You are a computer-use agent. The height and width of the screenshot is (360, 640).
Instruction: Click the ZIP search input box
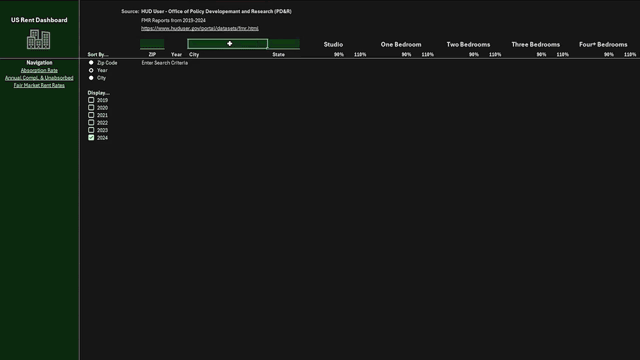tap(152, 44)
